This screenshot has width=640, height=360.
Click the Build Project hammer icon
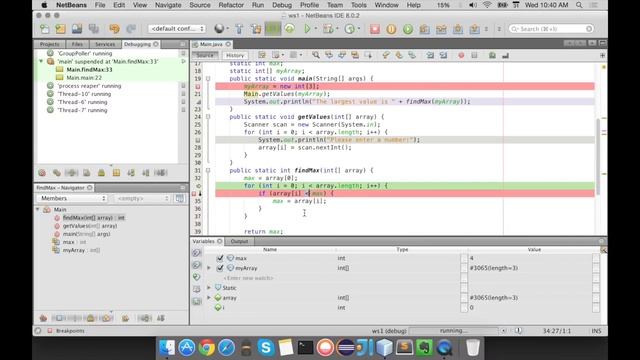(239, 29)
